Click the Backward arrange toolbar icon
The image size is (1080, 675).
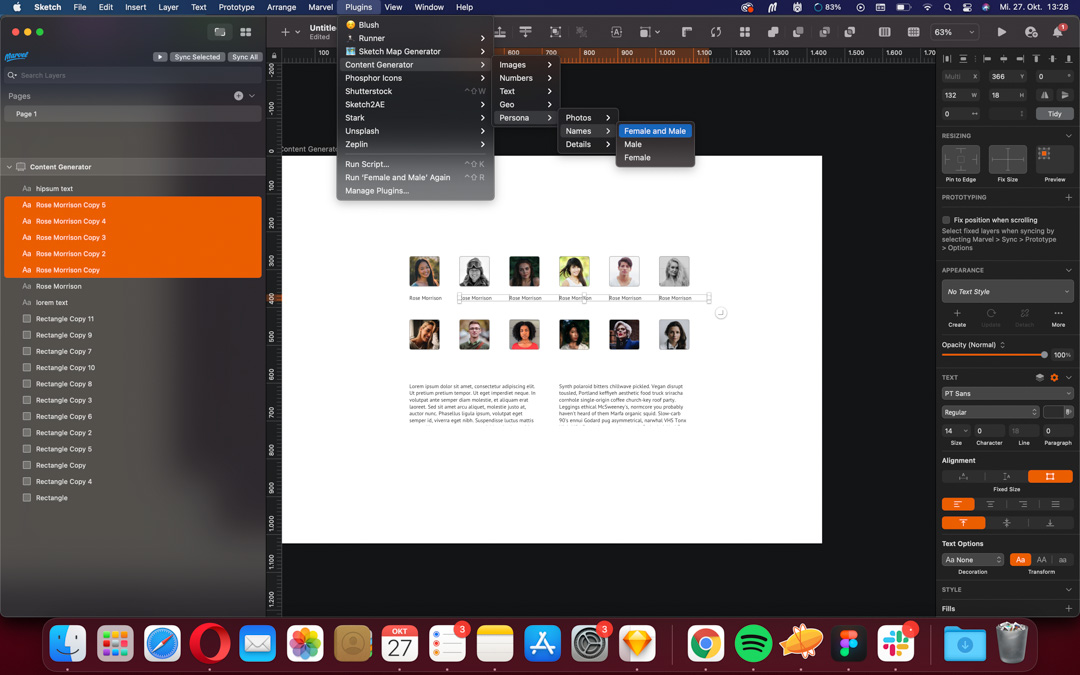526,32
